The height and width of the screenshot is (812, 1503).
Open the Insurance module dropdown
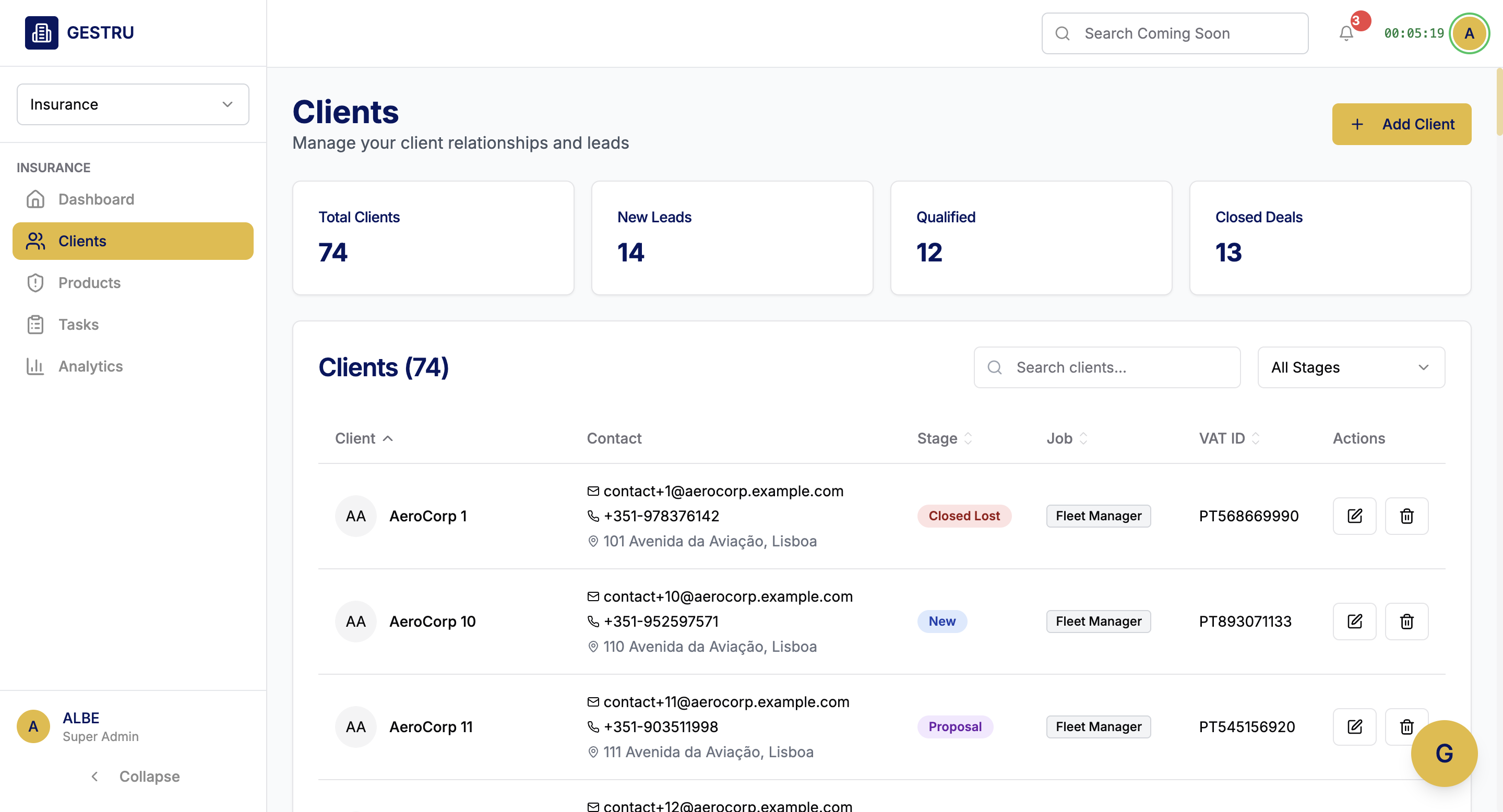tap(133, 104)
